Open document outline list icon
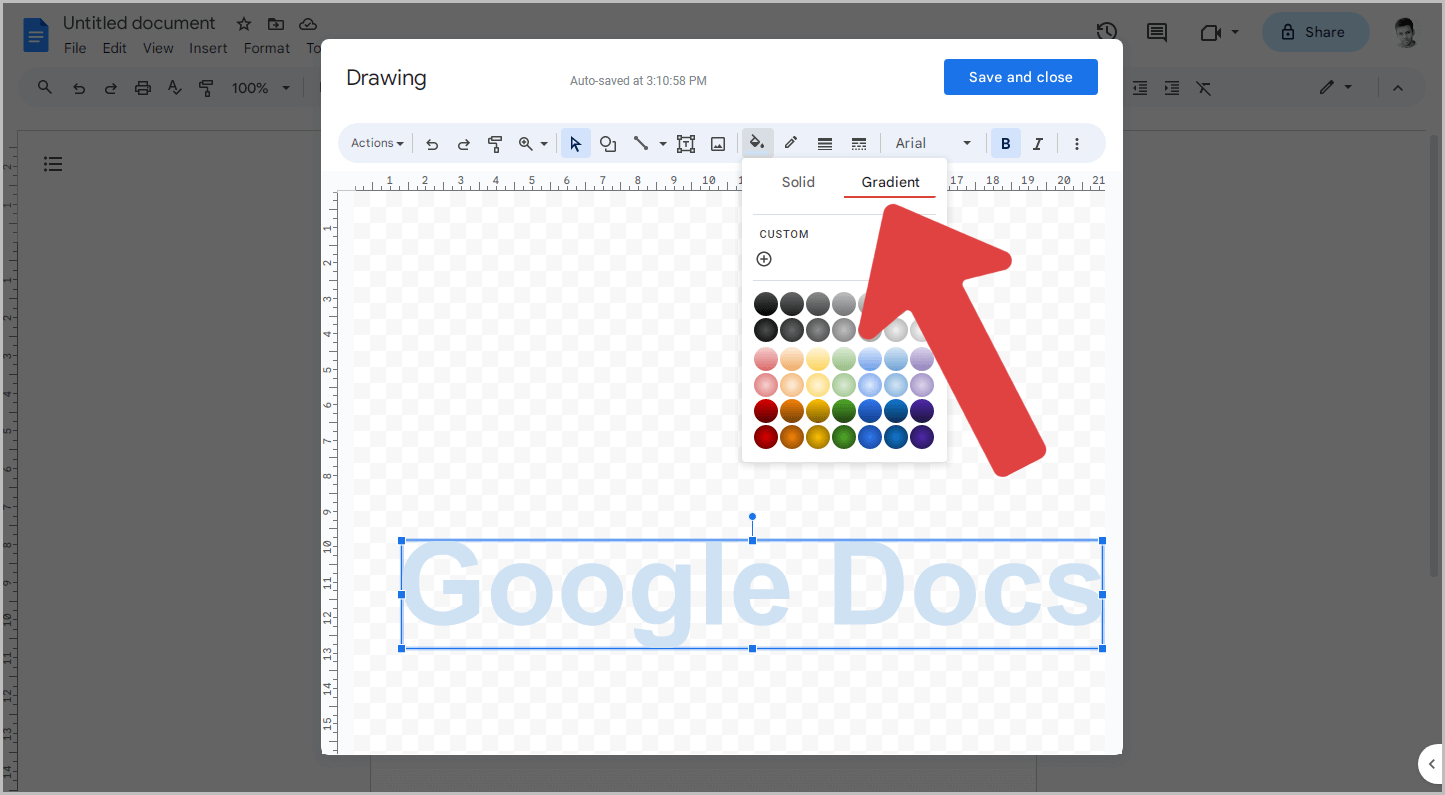Viewport: 1445px width, 795px height. coord(53,164)
